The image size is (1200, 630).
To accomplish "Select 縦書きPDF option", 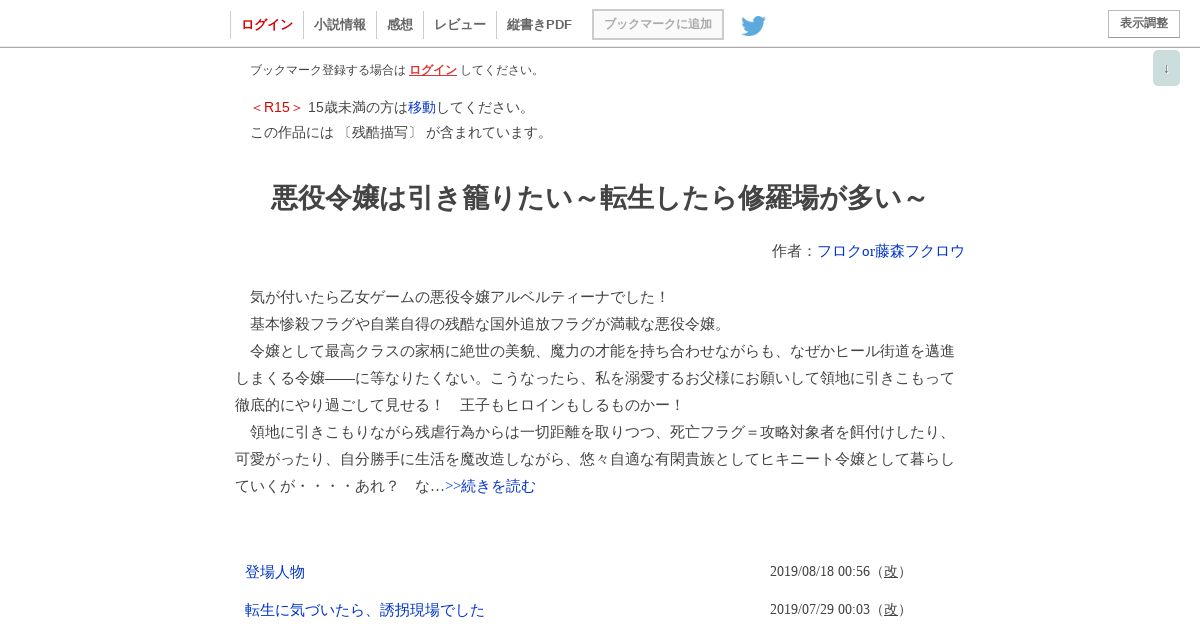I will pos(539,25).
